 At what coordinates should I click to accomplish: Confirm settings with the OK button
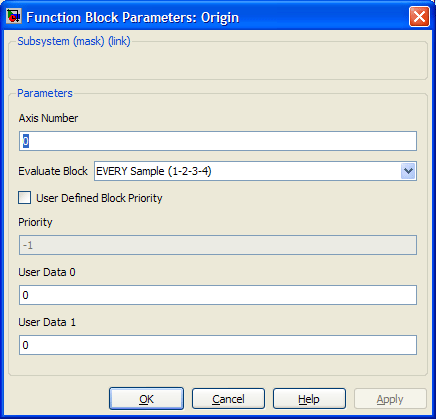146,399
